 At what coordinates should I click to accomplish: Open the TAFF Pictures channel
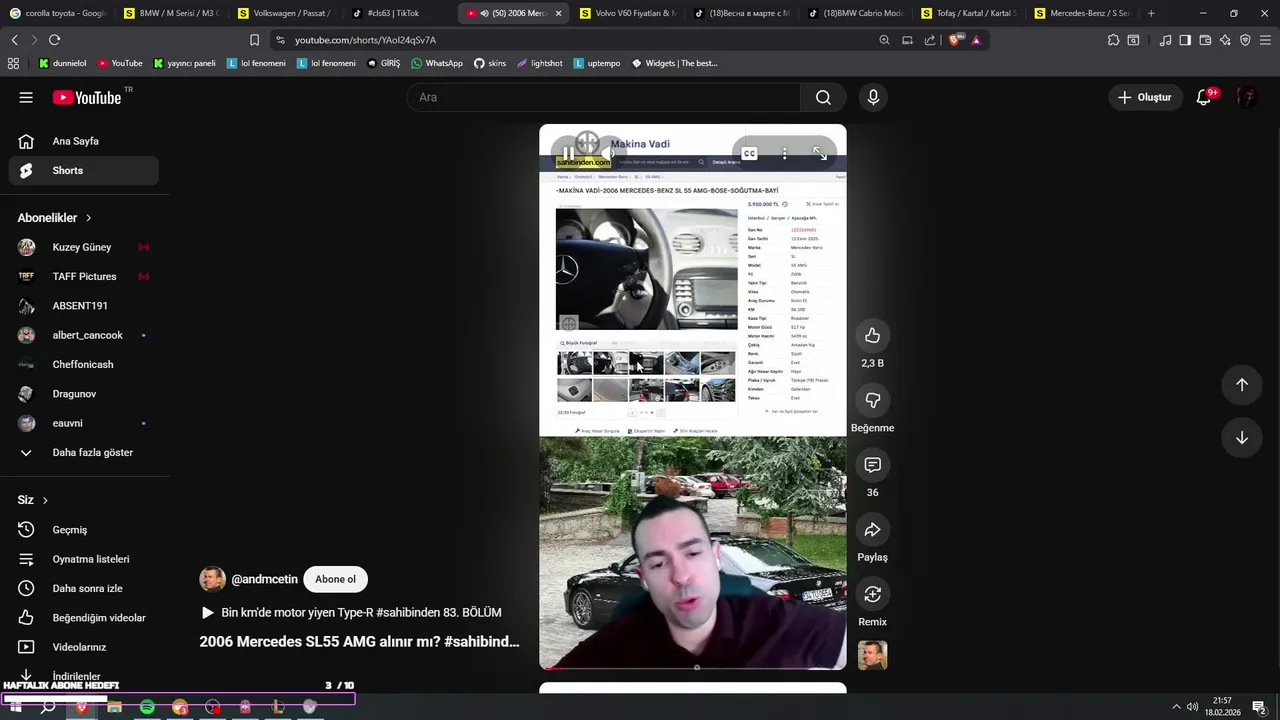84,276
